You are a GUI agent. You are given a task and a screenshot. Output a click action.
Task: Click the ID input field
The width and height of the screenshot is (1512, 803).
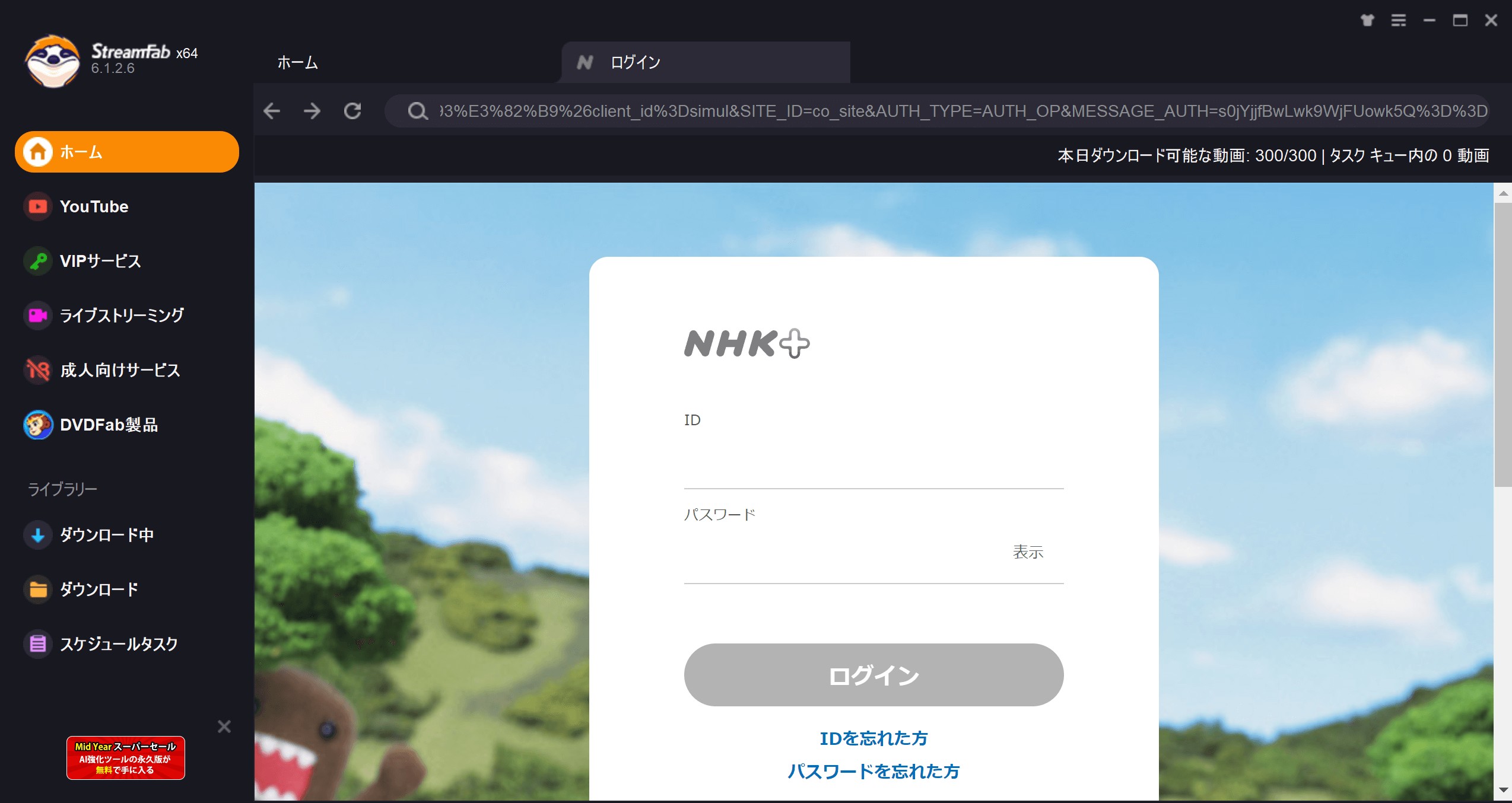(873, 463)
